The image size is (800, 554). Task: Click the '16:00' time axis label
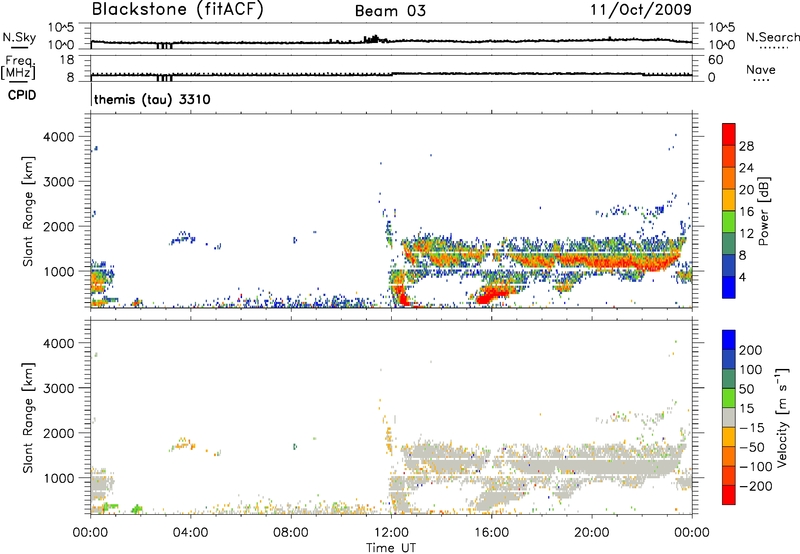(491, 533)
